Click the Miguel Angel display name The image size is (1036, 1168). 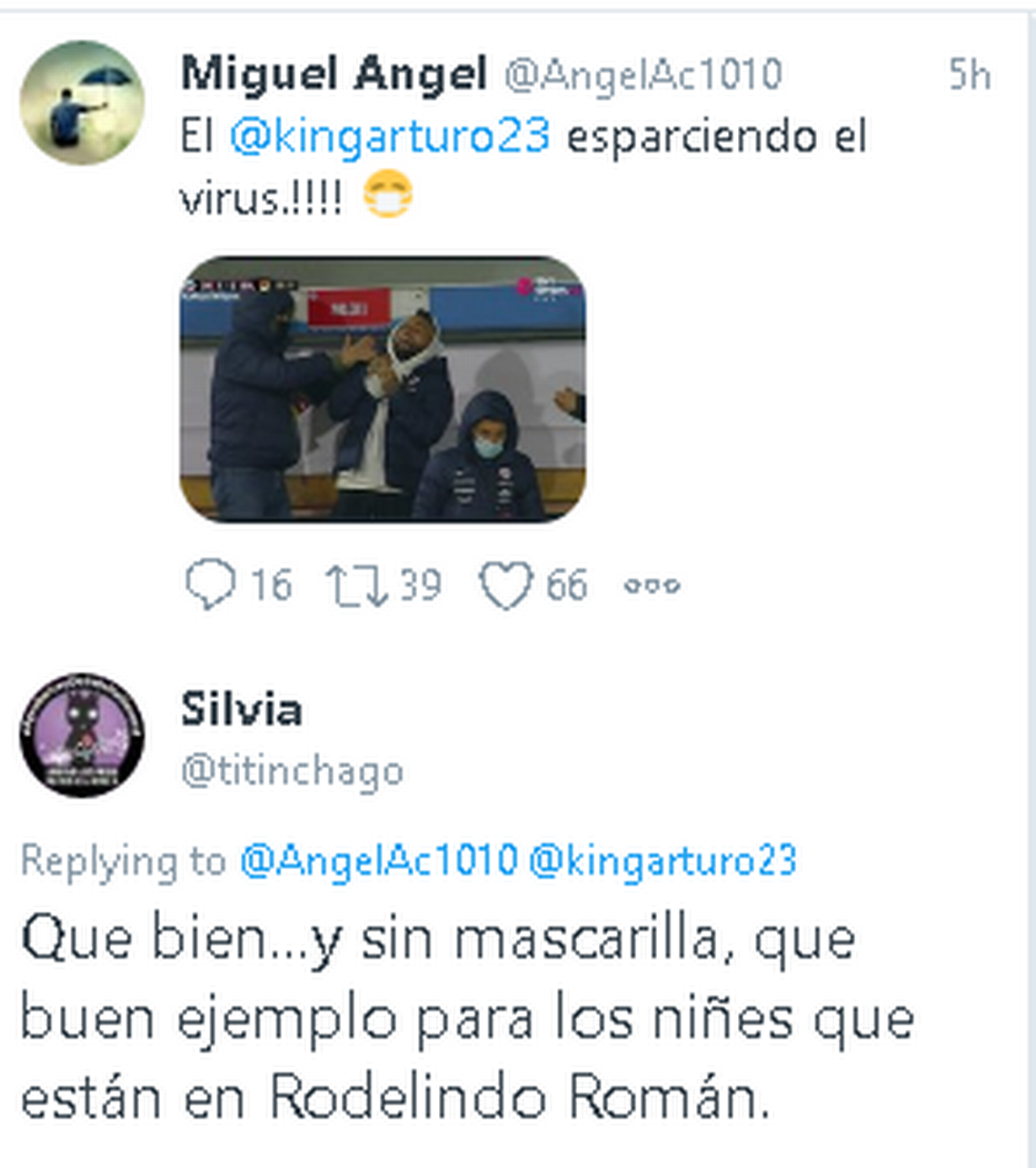click(x=334, y=73)
